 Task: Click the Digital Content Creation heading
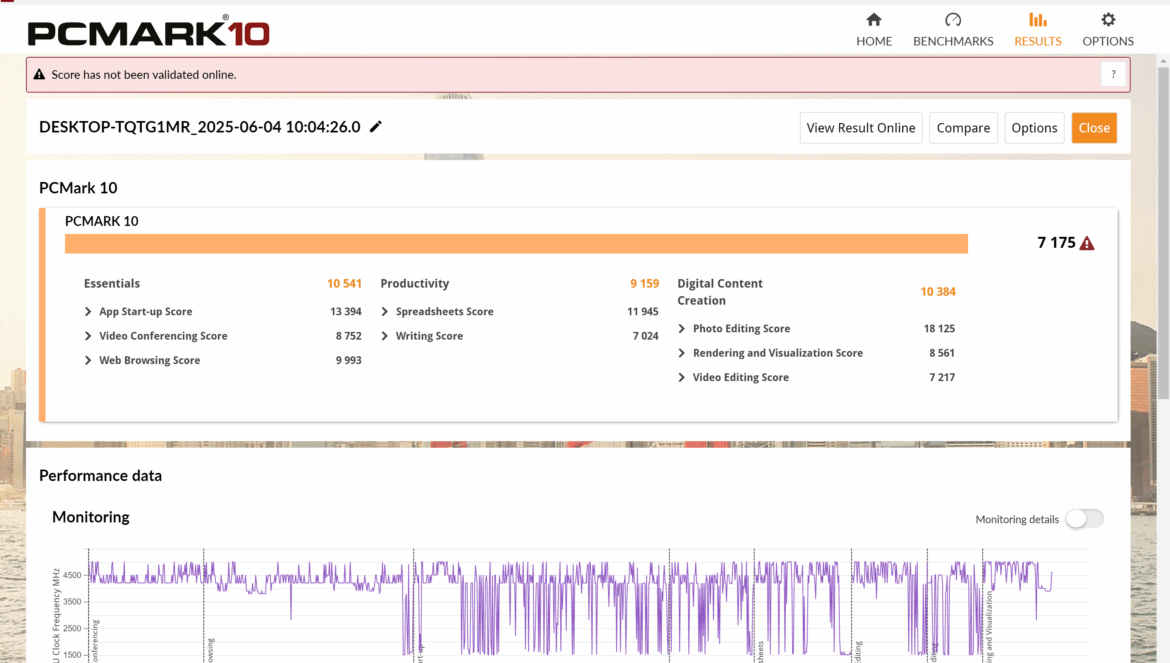pyautogui.click(x=720, y=292)
